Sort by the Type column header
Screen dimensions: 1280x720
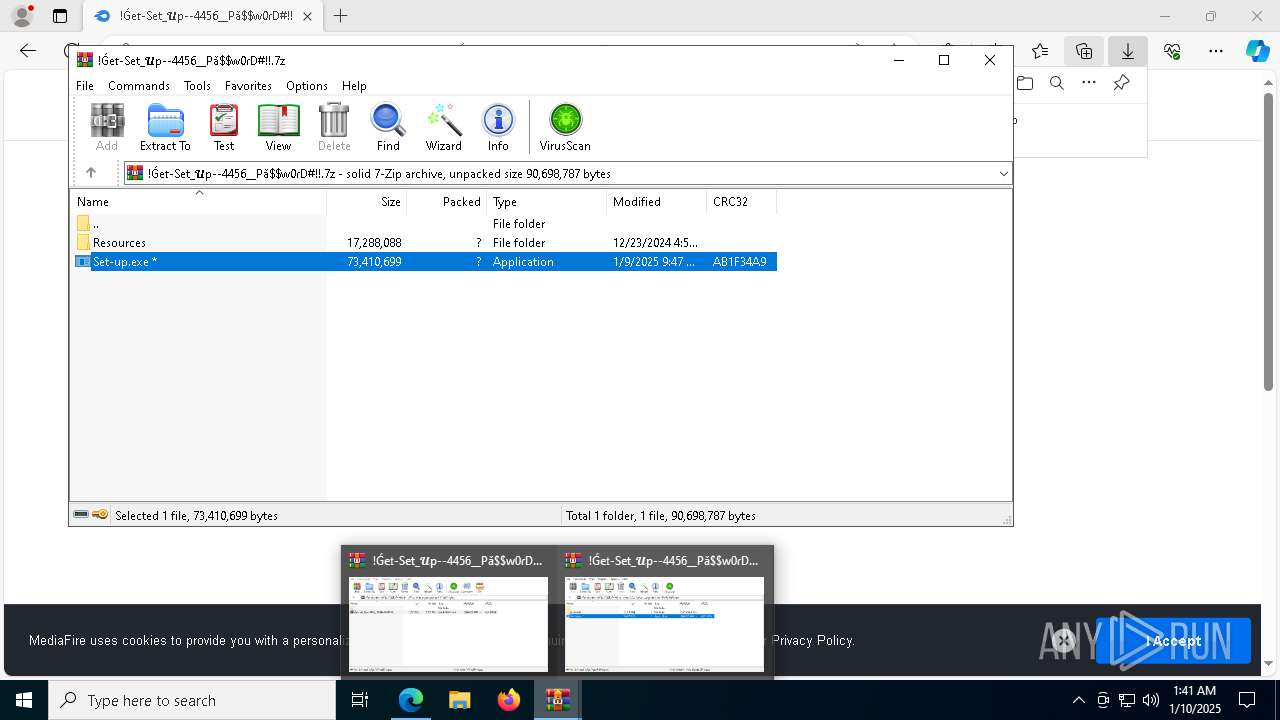click(x=546, y=201)
